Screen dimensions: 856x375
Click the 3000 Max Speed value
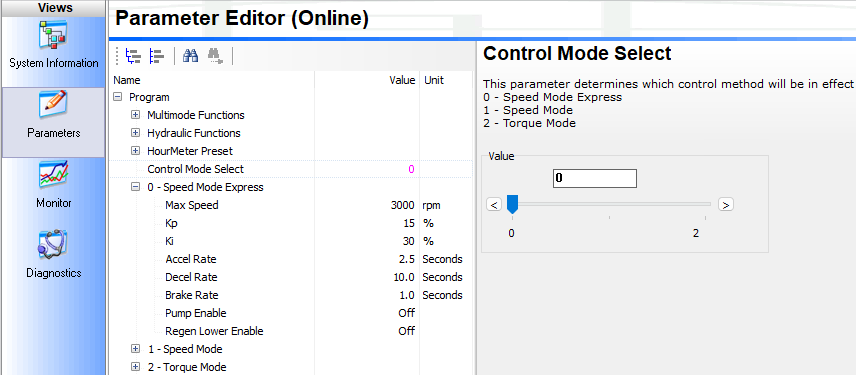click(x=403, y=205)
